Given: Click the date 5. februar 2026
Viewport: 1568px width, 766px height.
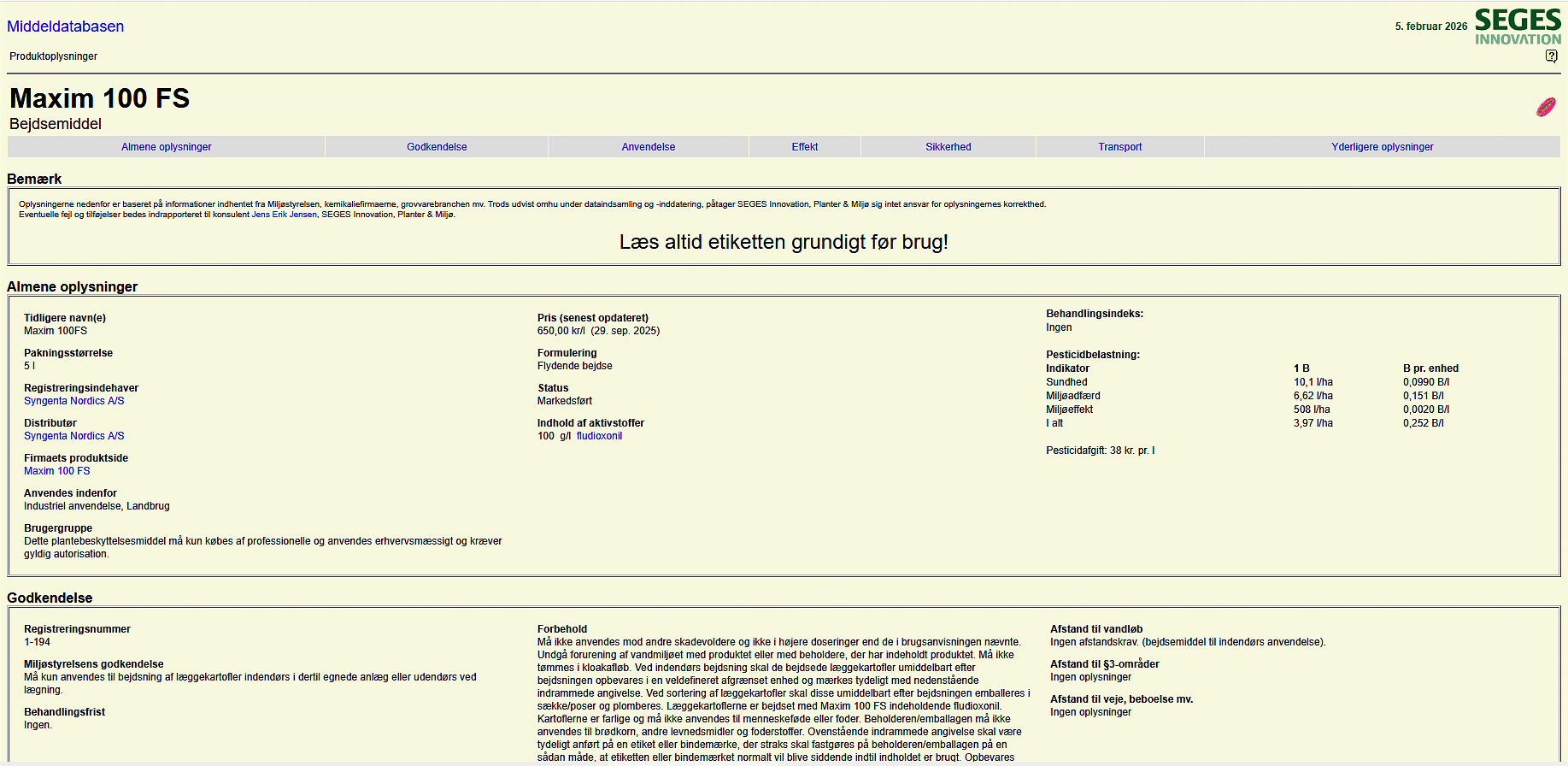Looking at the screenshot, I should (x=1430, y=27).
